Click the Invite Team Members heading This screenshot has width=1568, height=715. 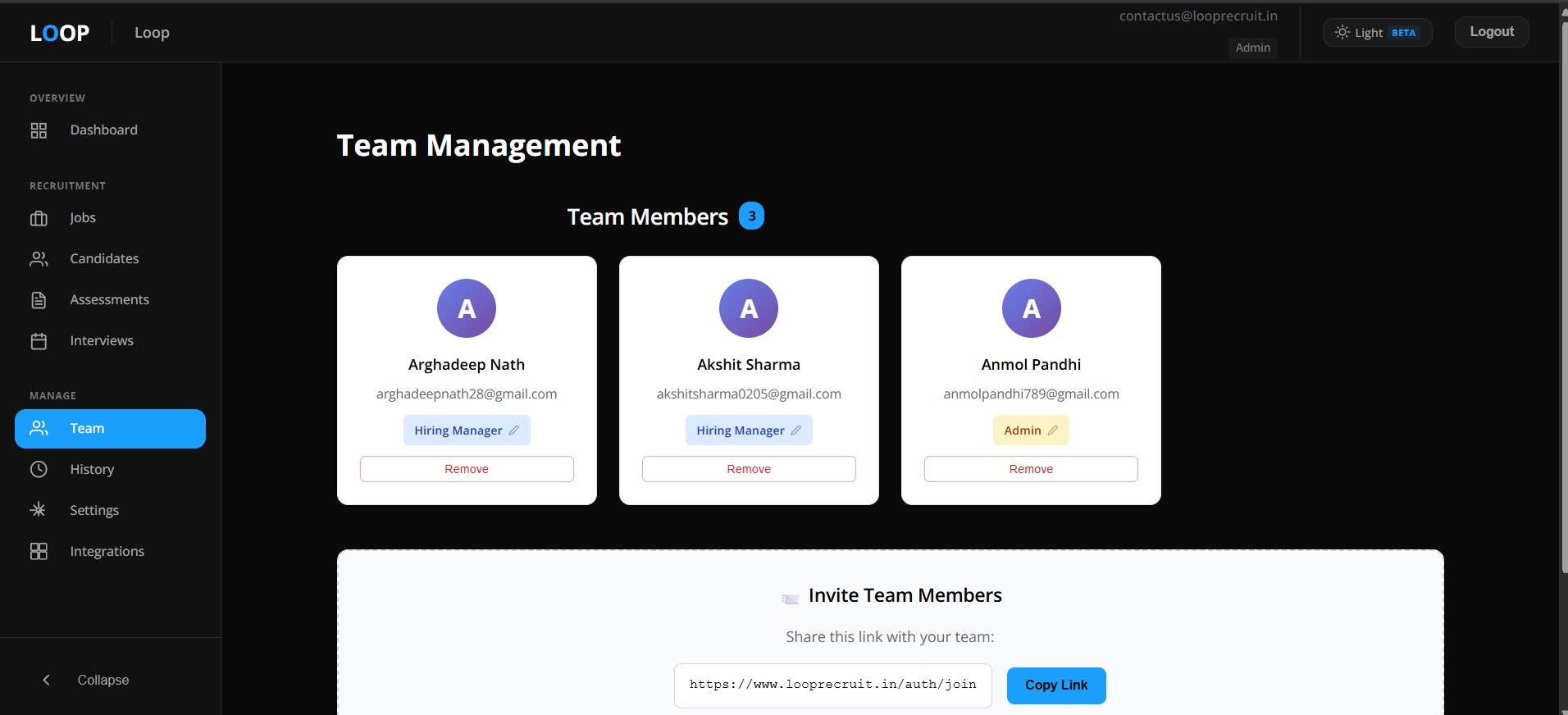(x=905, y=595)
